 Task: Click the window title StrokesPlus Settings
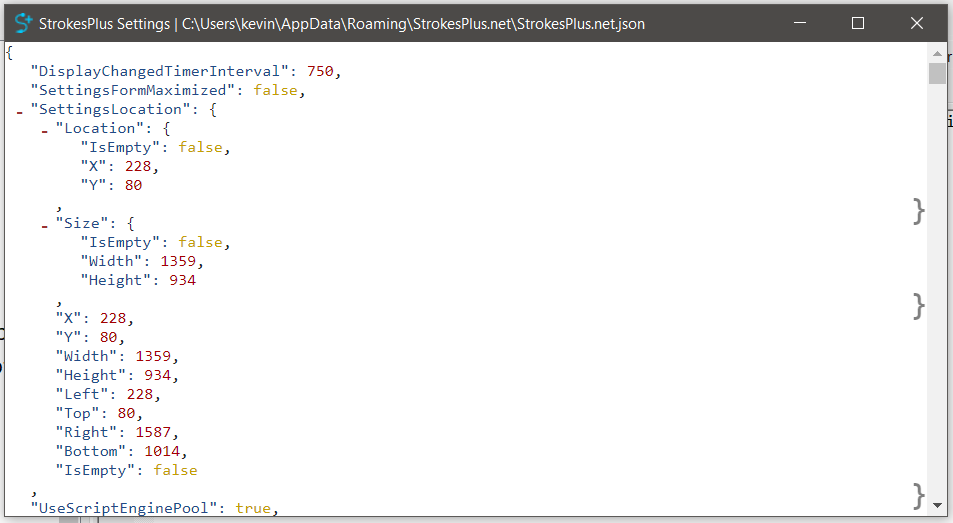click(105, 24)
